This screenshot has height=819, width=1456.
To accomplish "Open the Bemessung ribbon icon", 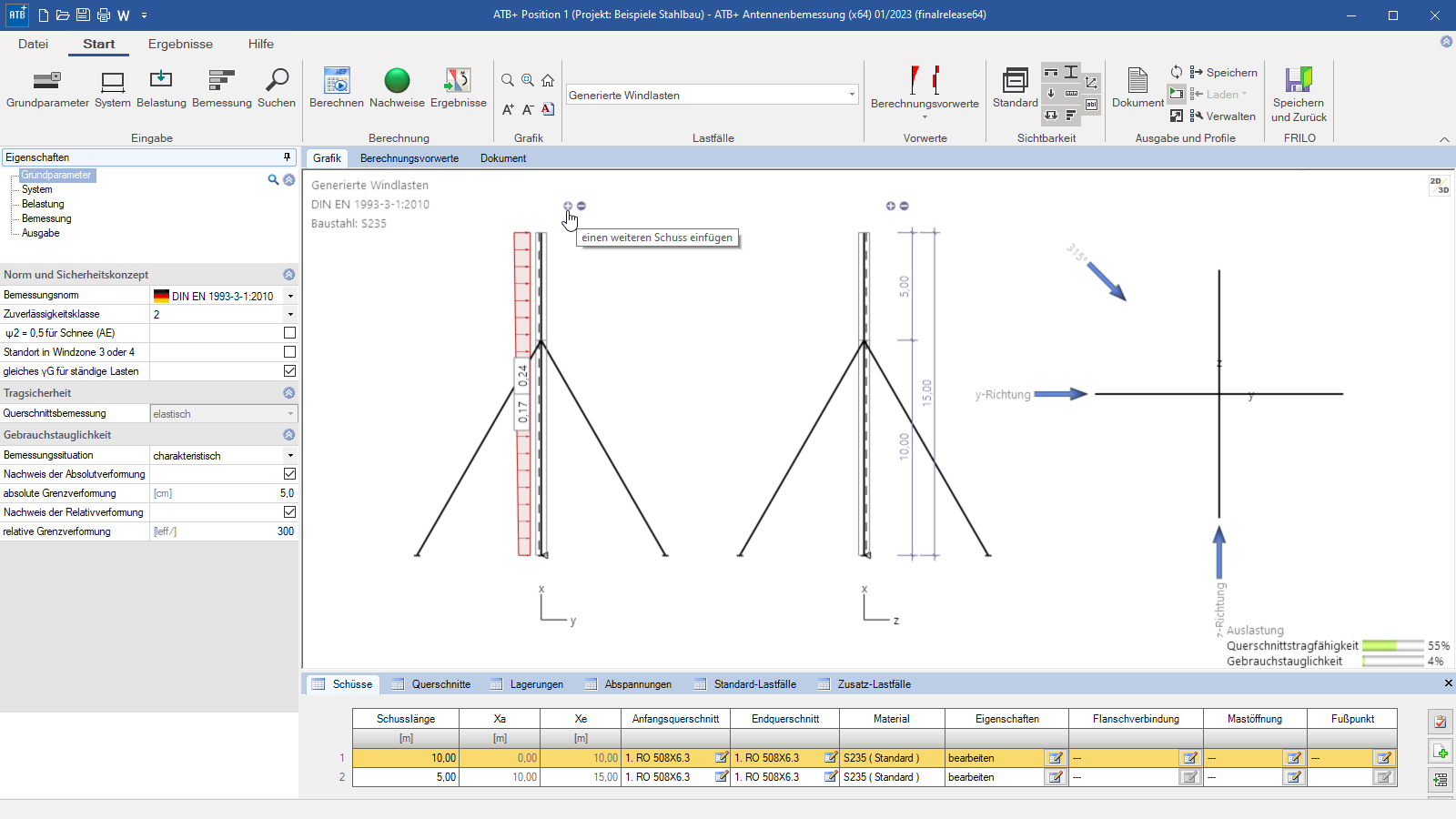I will pos(221,81).
